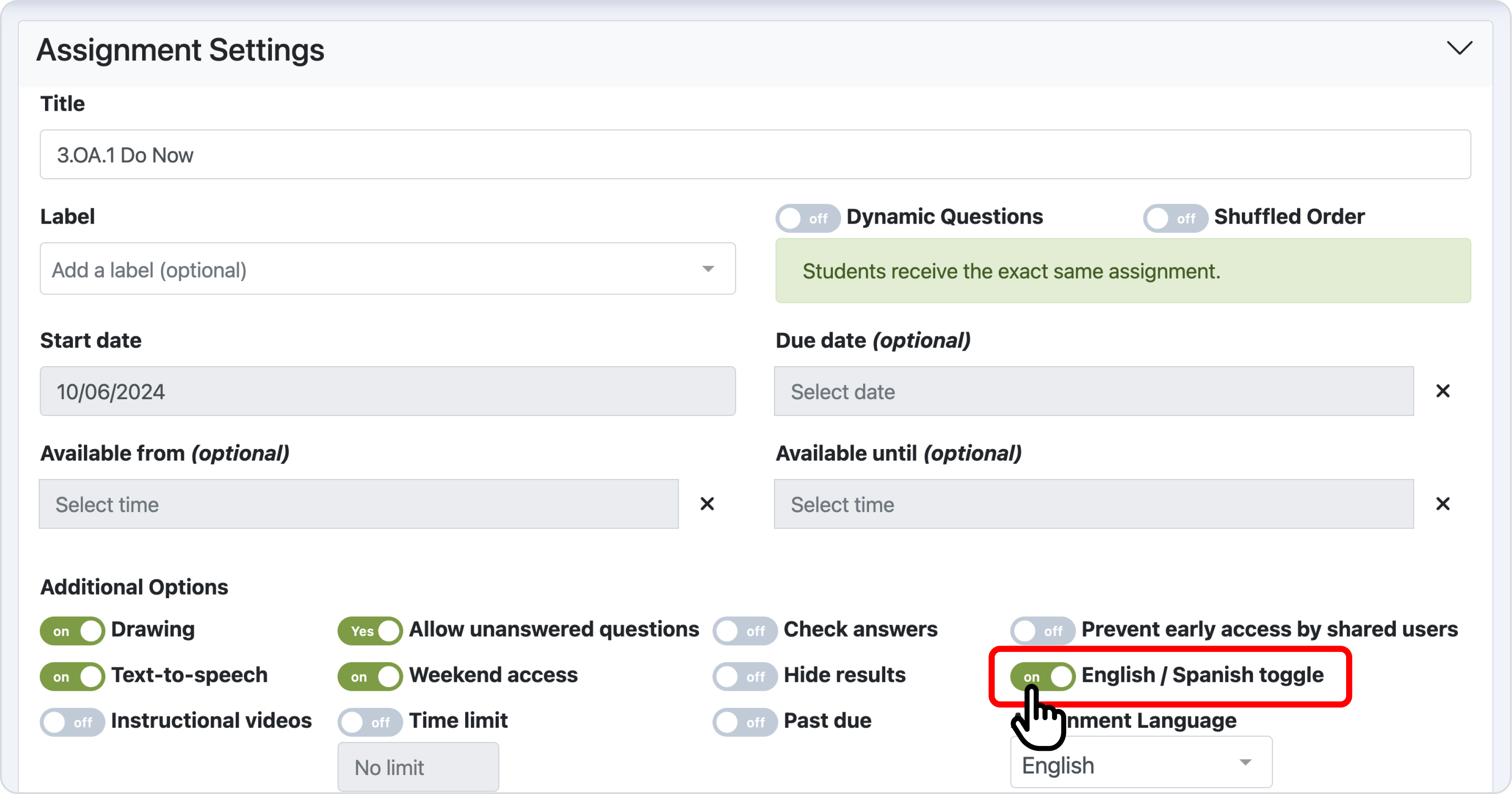Open the Add a label dropdown

pos(387,269)
